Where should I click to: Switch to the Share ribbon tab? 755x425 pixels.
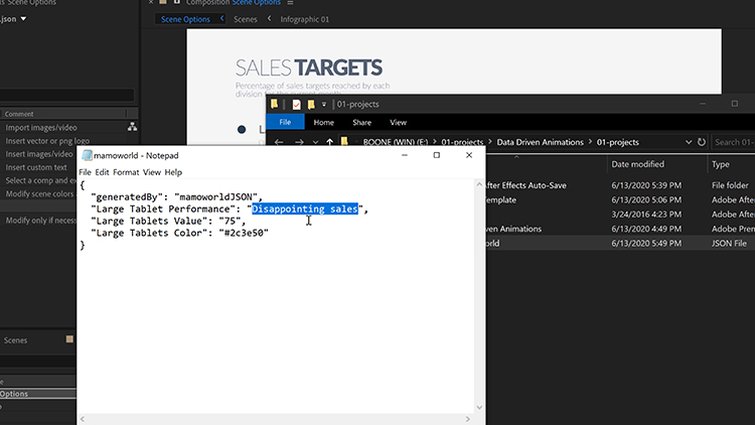point(362,122)
